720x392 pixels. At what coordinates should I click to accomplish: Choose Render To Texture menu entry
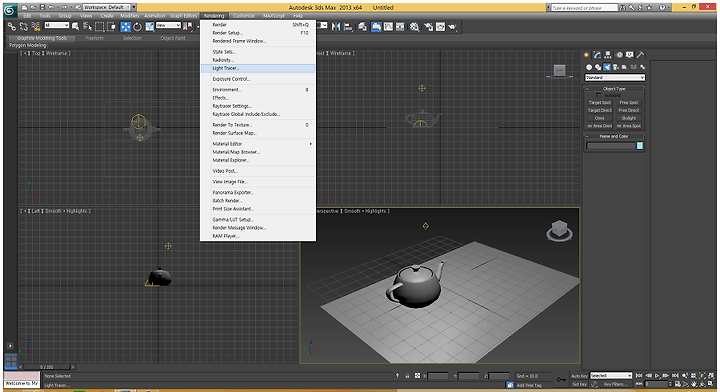click(258, 125)
